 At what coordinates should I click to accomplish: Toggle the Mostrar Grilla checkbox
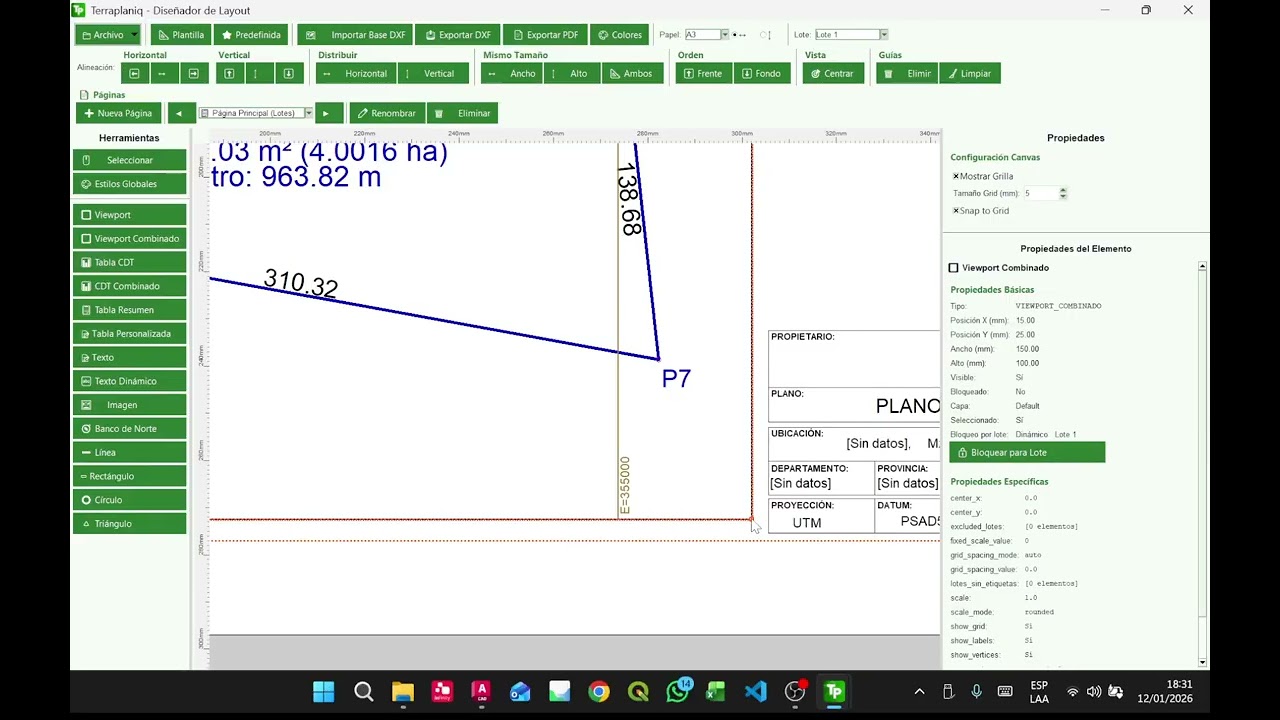(956, 176)
